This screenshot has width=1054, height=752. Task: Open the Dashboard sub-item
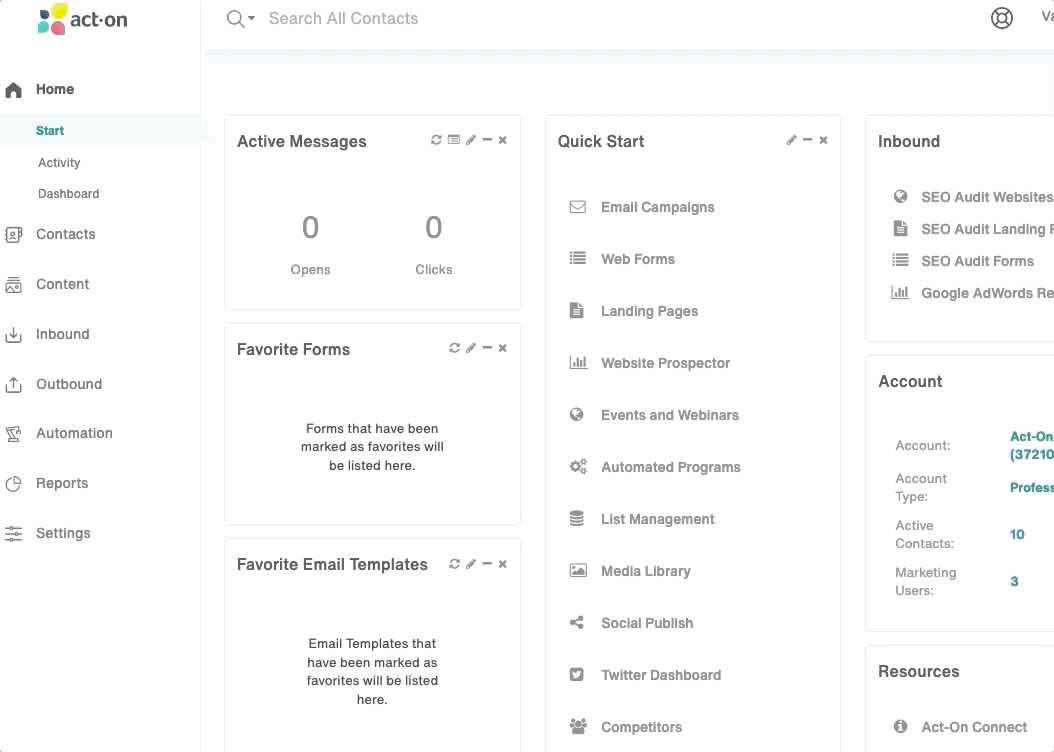[x=69, y=194]
